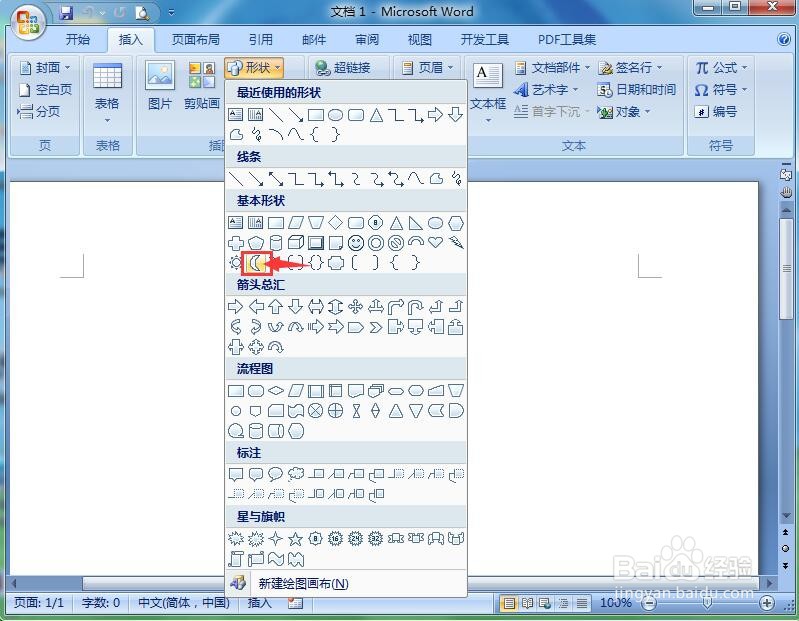Insert 日期和时间 date and time

click(x=636, y=90)
